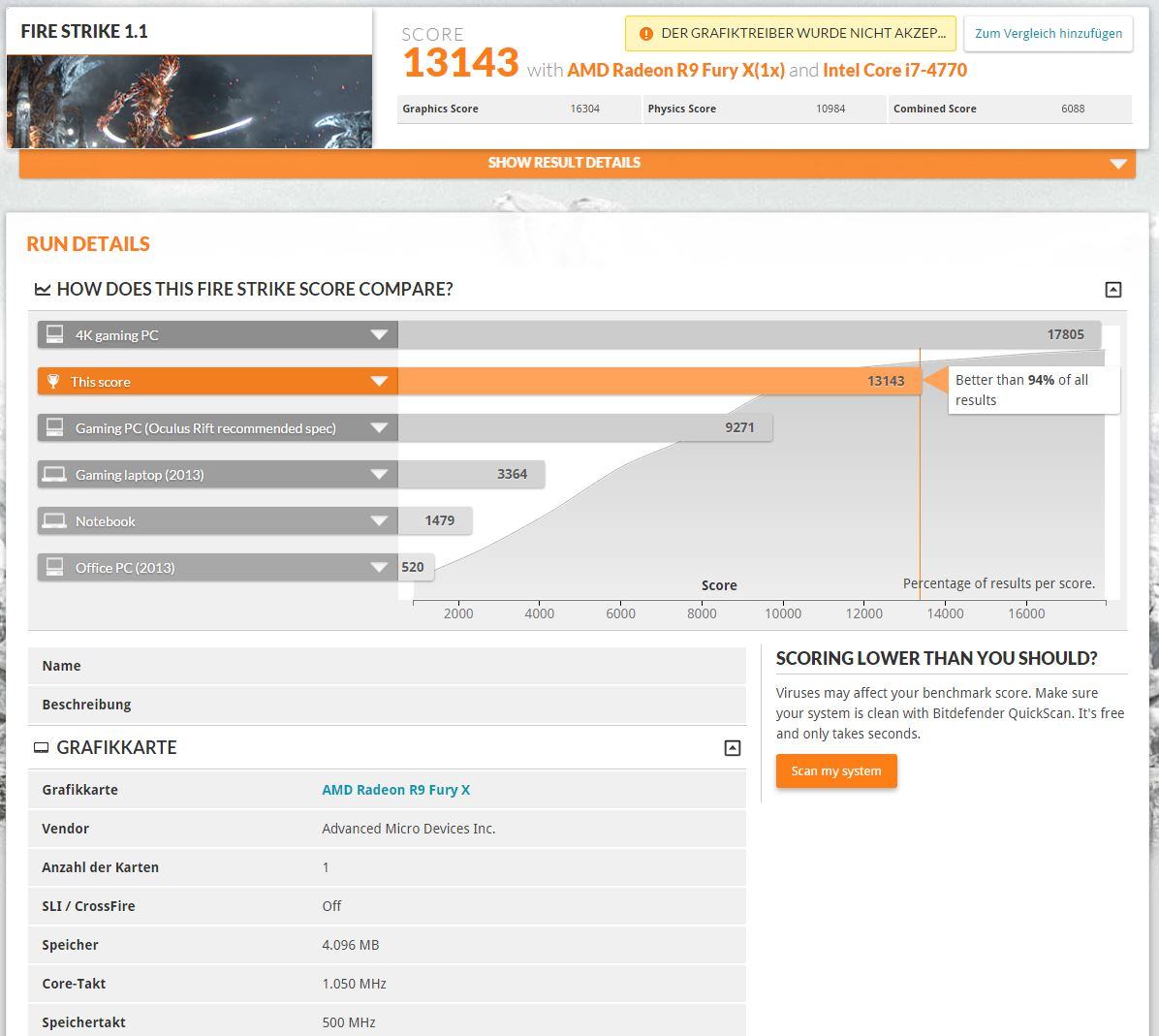Viewport: 1159px width, 1036px height.
Task: Click the 'Fire Strike 1.1' title
Action: coord(84,31)
